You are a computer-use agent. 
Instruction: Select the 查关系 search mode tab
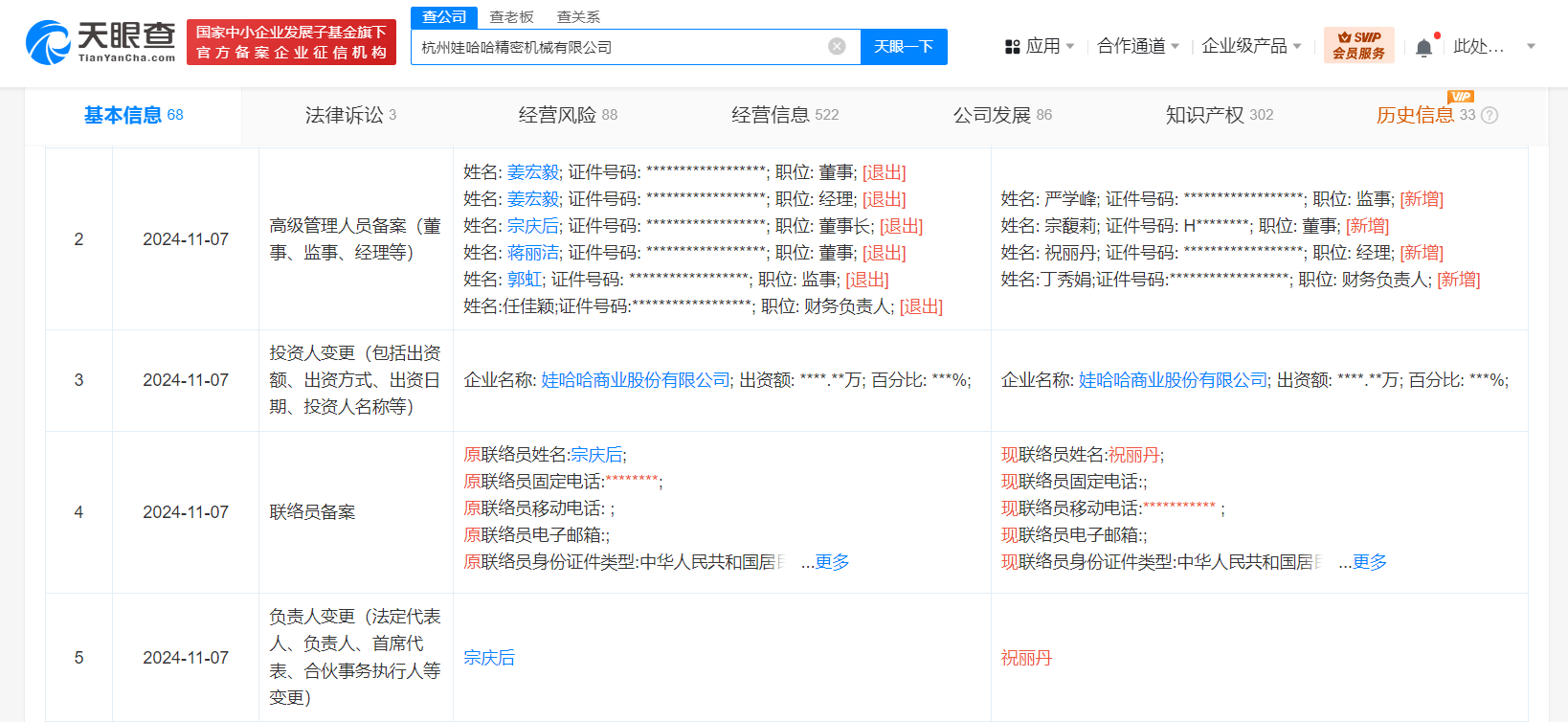point(578,17)
